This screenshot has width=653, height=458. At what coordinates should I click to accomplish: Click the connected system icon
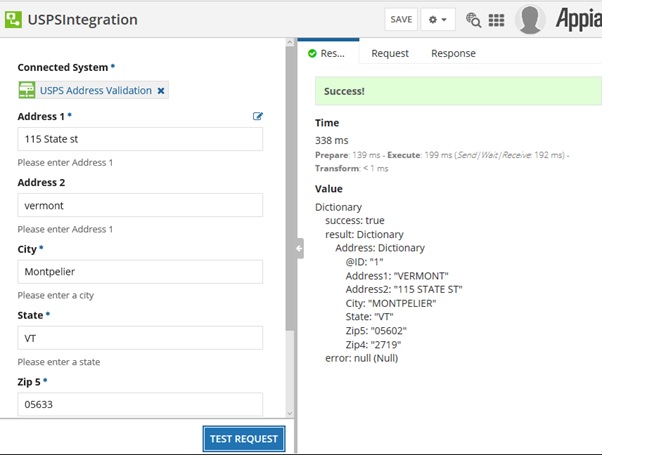(x=27, y=91)
